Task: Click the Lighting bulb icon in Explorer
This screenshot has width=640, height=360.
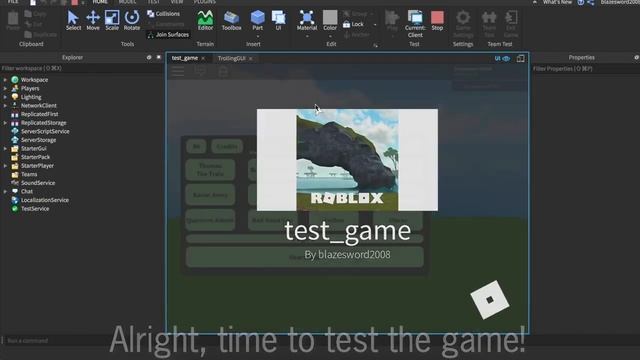Action: (15, 97)
